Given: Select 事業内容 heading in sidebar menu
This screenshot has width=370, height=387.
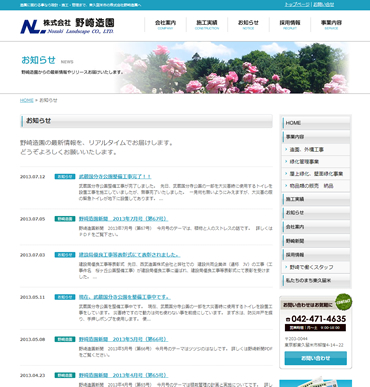Looking at the screenshot, I should (x=316, y=137).
